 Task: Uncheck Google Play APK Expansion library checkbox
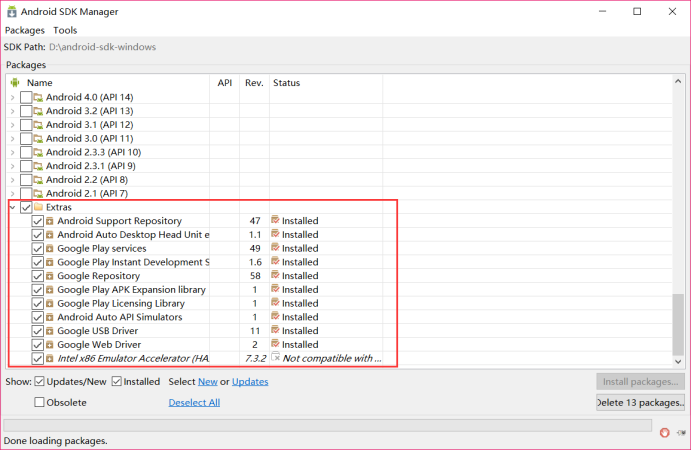tap(38, 290)
